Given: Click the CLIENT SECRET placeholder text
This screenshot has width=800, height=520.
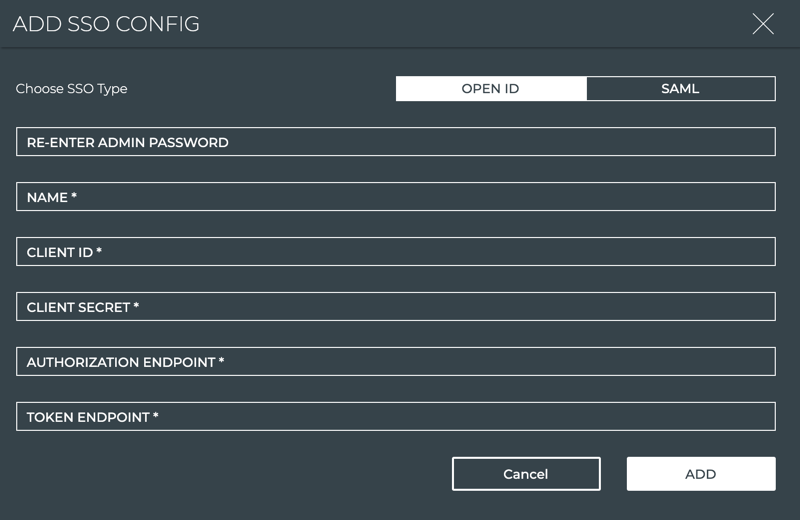Looking at the screenshot, I should 78,307.
